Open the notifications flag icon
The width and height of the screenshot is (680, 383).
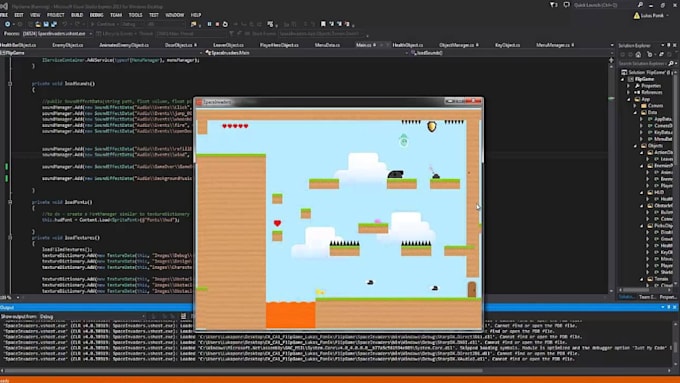(x=553, y=5)
